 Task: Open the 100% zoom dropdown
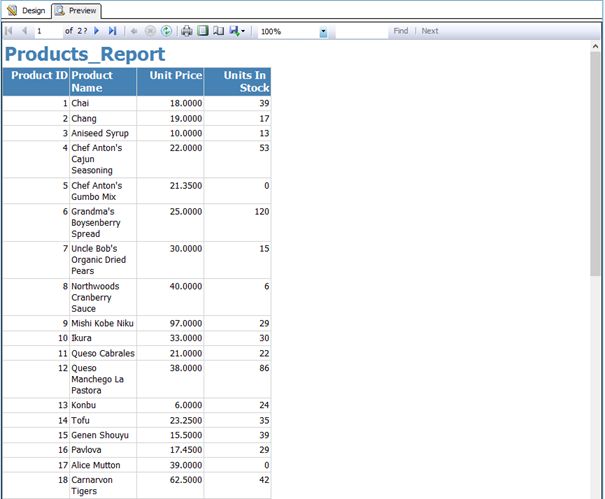coord(323,32)
